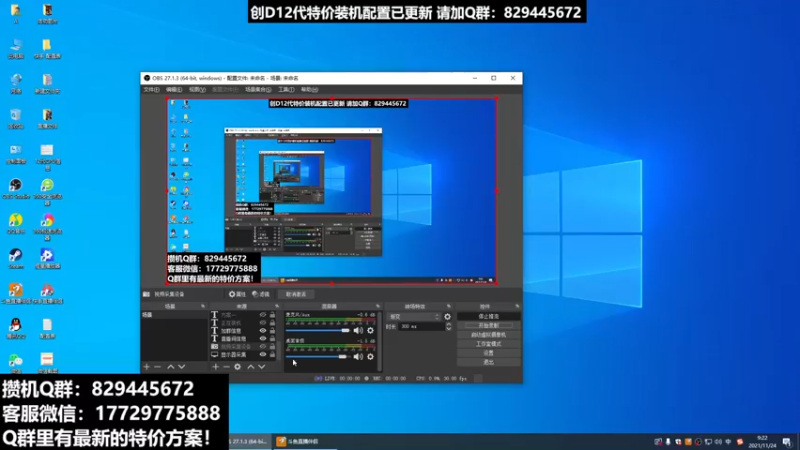The height and width of the screenshot is (450, 800).
Task: Open Steam desktop shortcut
Action: tap(16, 258)
